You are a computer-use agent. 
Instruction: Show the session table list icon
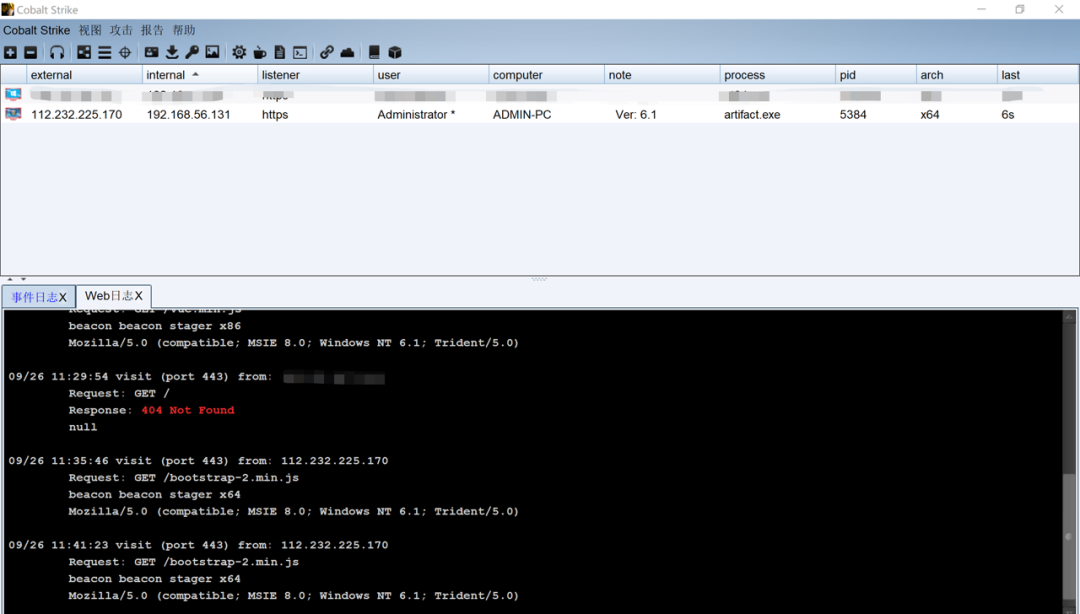105,52
